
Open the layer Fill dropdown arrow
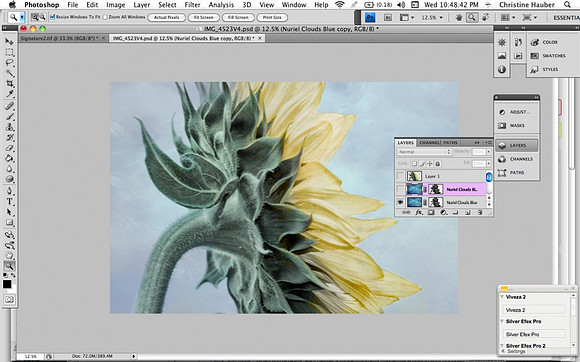(x=489, y=163)
